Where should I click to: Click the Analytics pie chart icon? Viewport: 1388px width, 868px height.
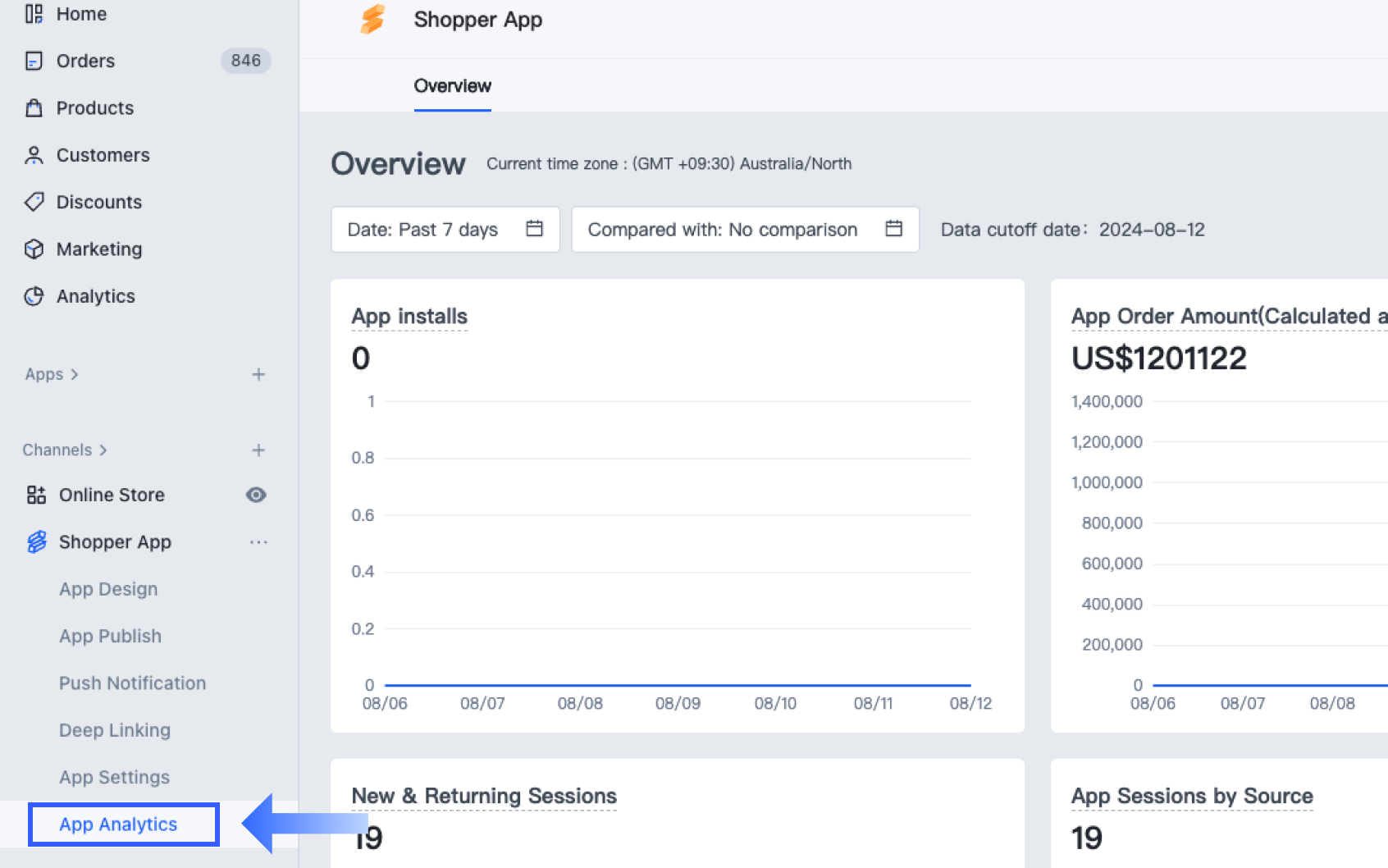tap(34, 296)
